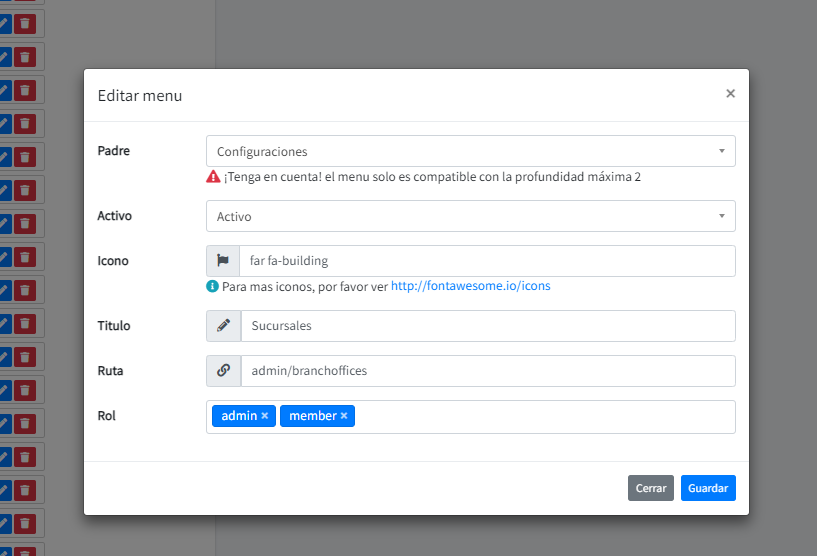Click the member tag label text
The height and width of the screenshot is (556, 817).
click(312, 416)
